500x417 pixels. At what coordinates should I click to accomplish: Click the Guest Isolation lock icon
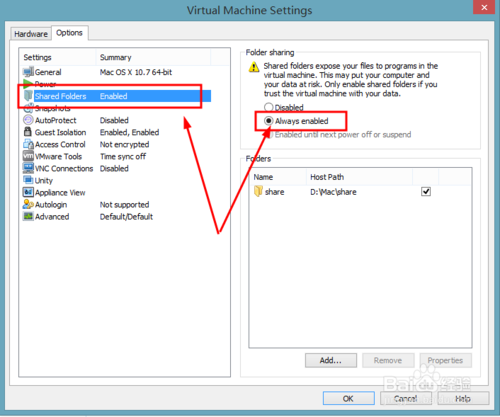pyautogui.click(x=28, y=132)
